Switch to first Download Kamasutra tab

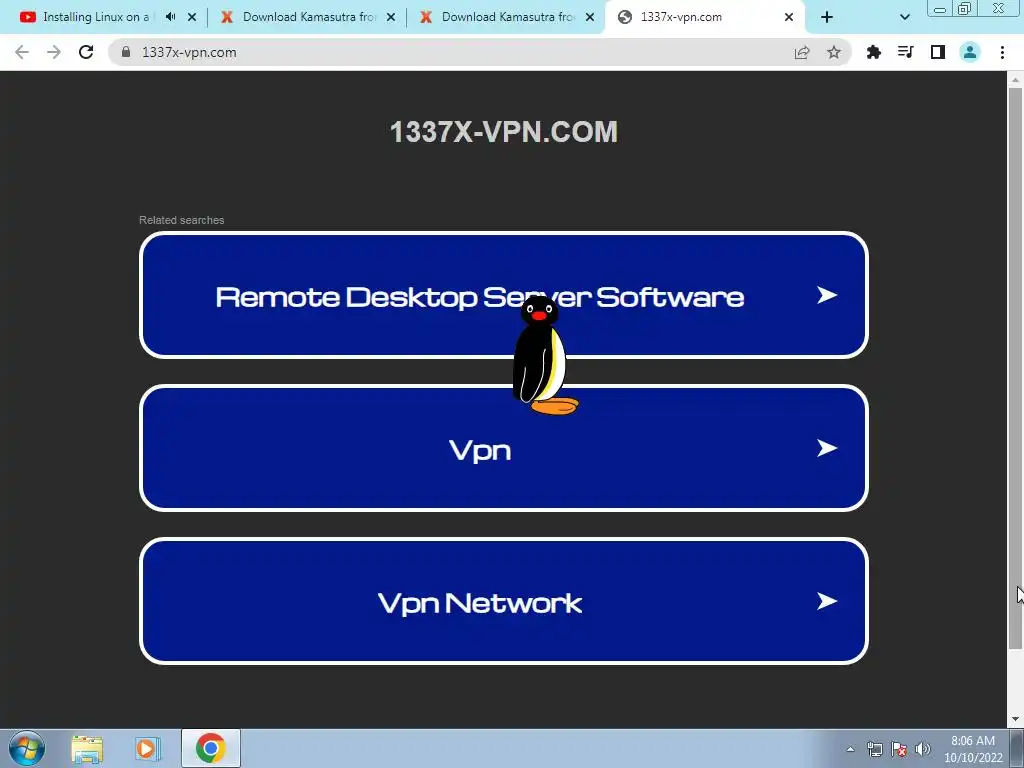pos(308,17)
